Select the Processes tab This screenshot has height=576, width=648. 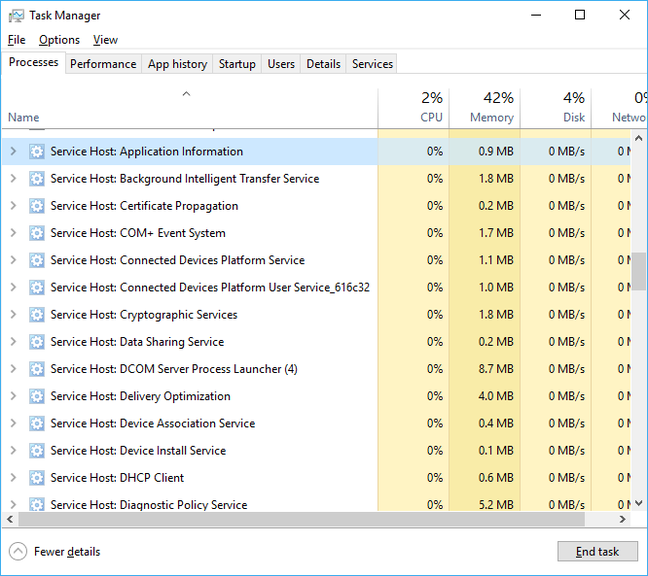33,62
